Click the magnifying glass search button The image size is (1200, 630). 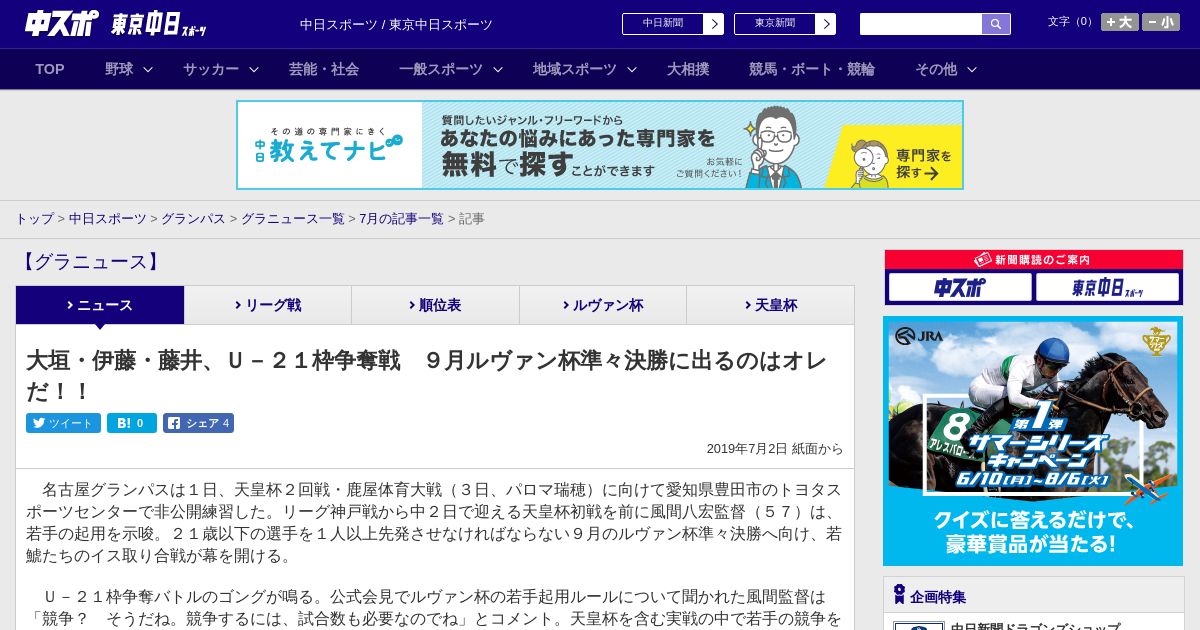pyautogui.click(x=996, y=24)
